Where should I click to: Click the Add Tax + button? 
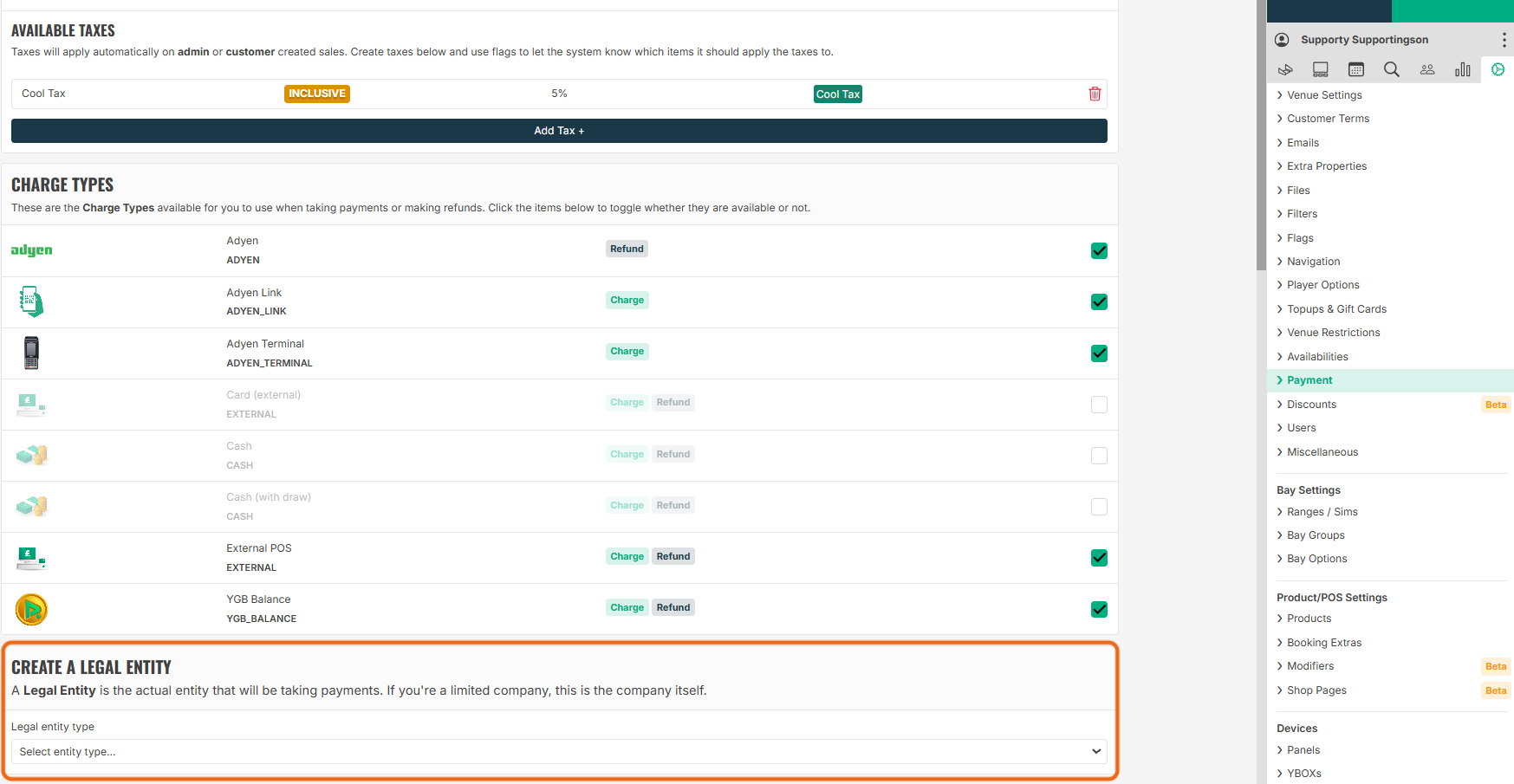[559, 131]
